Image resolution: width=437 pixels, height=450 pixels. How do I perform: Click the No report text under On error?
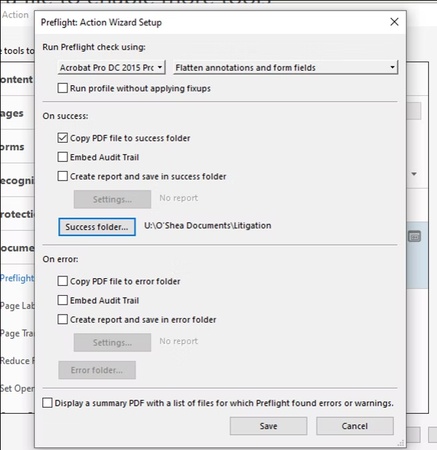pos(179,341)
